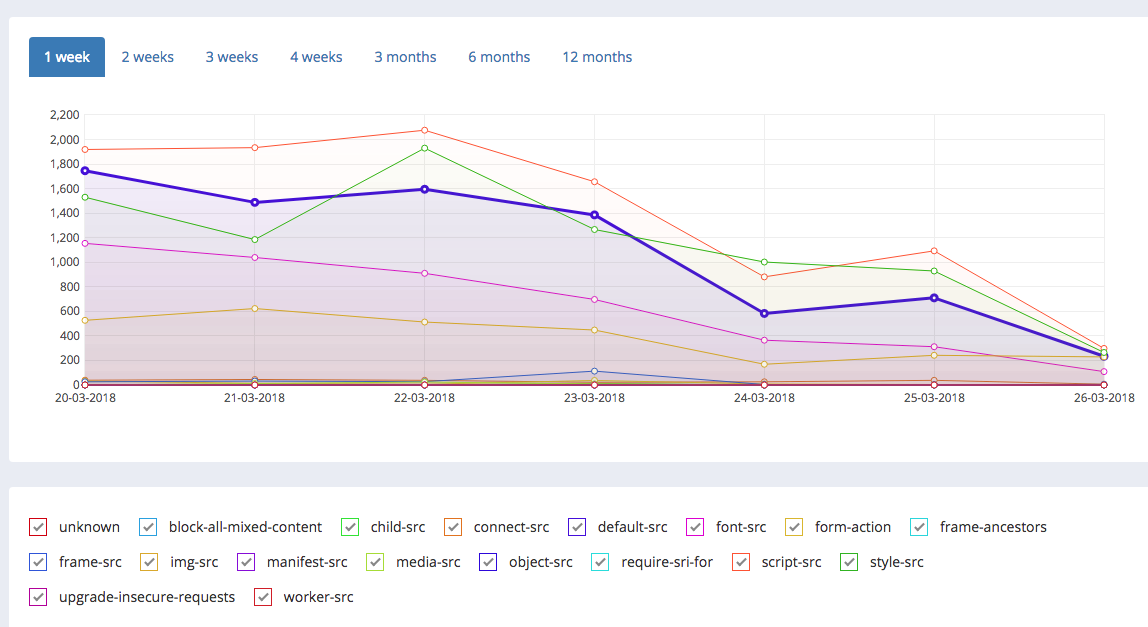The width and height of the screenshot is (1148, 627).
Task: Uncheck the style-src checkbox
Action: [x=849, y=562]
